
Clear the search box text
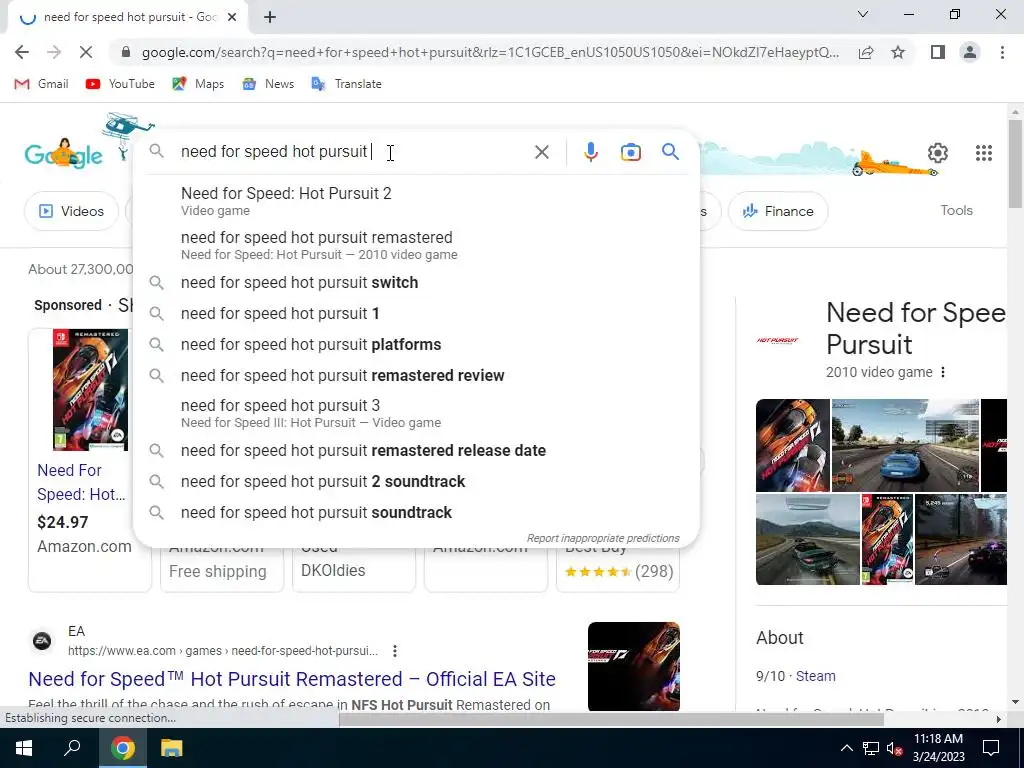(x=541, y=152)
